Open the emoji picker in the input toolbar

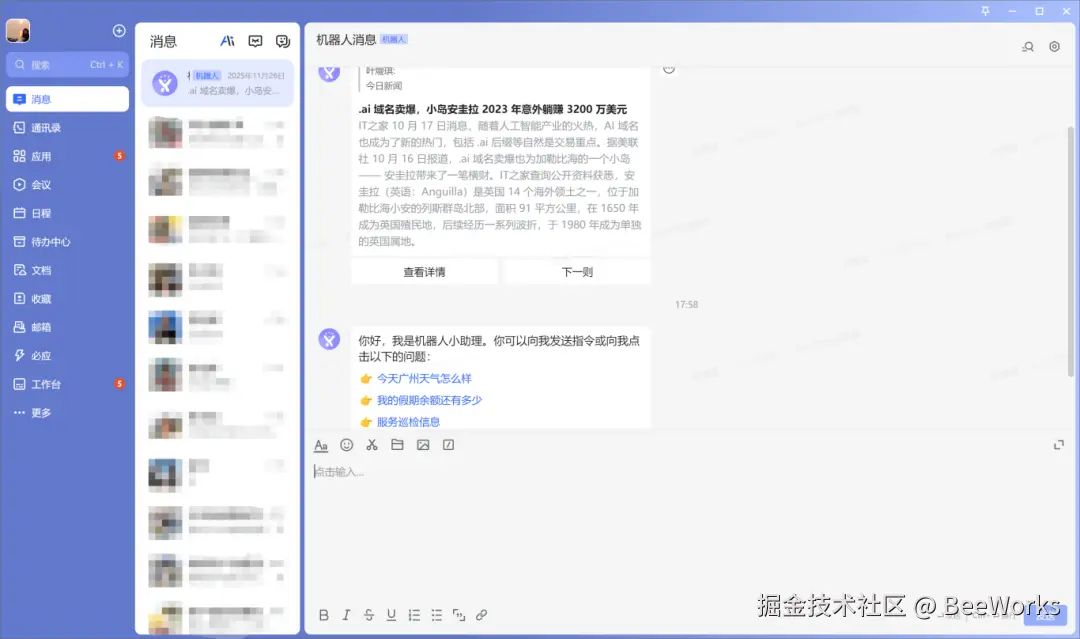click(x=347, y=445)
